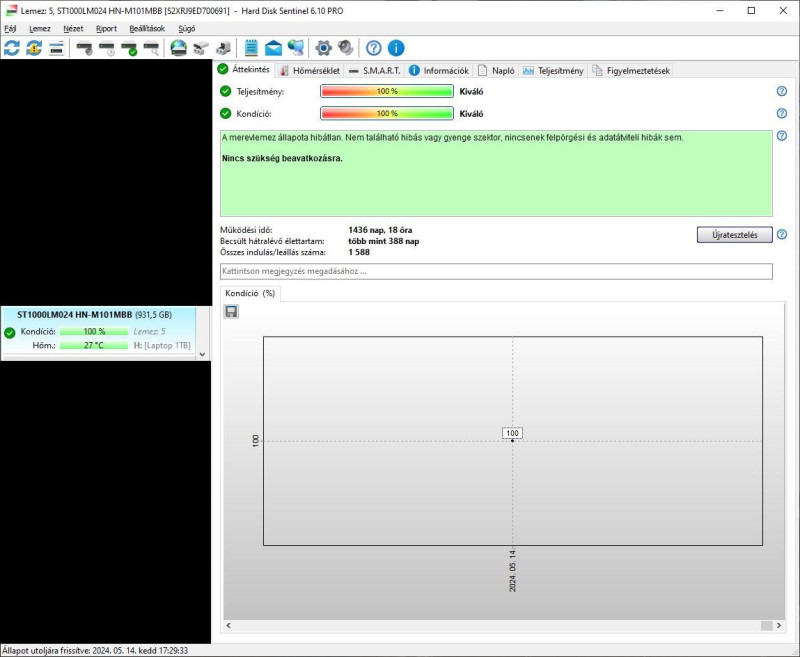800x657 pixels.
Task: Click the '1436 nap, 18 óra' value
Action: (x=380, y=230)
